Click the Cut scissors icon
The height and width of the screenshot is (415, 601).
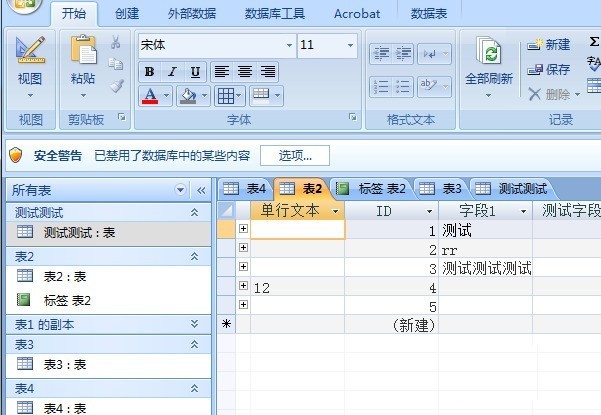(115, 42)
